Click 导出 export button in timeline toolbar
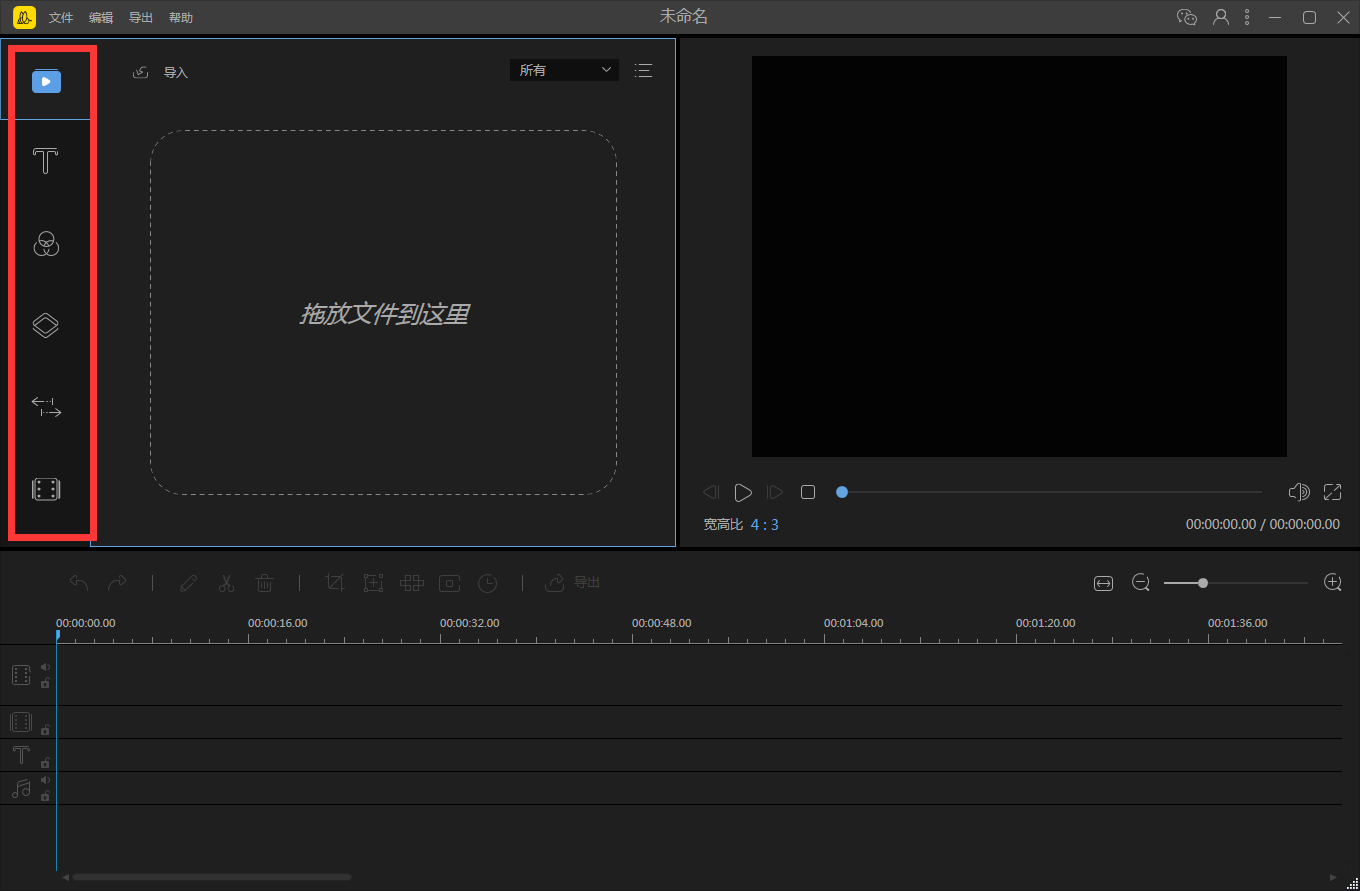1360x891 pixels. tap(573, 583)
